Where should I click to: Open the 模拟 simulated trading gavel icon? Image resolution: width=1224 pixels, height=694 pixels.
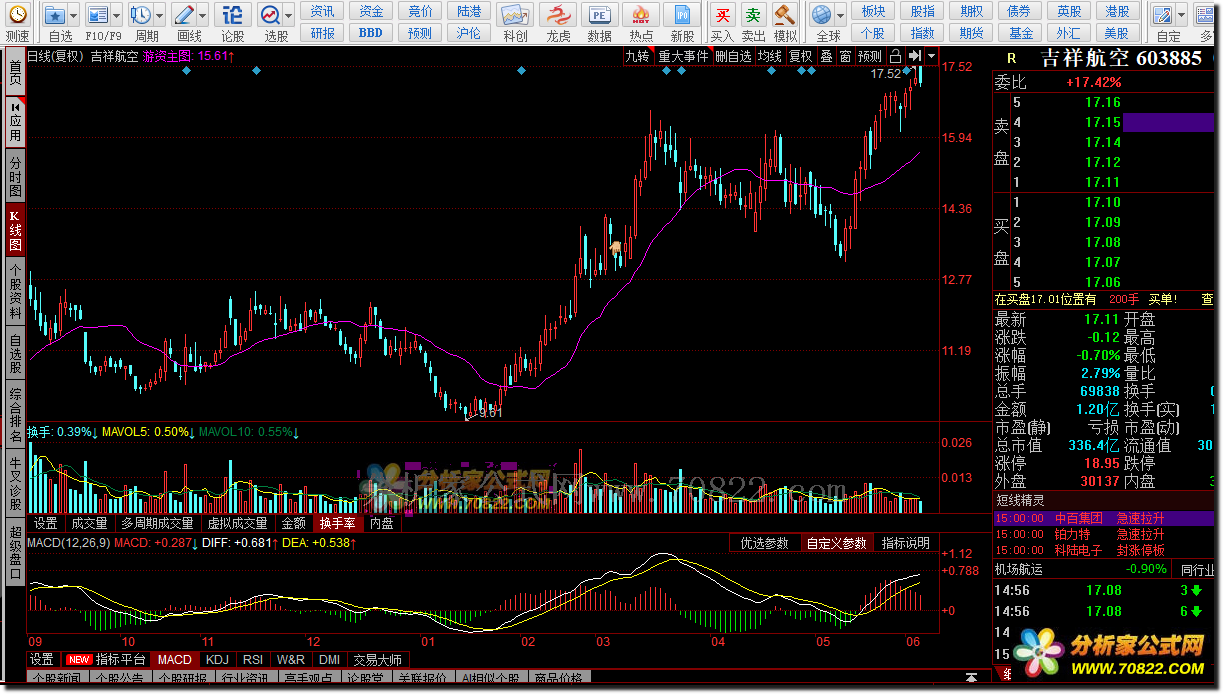click(x=785, y=15)
